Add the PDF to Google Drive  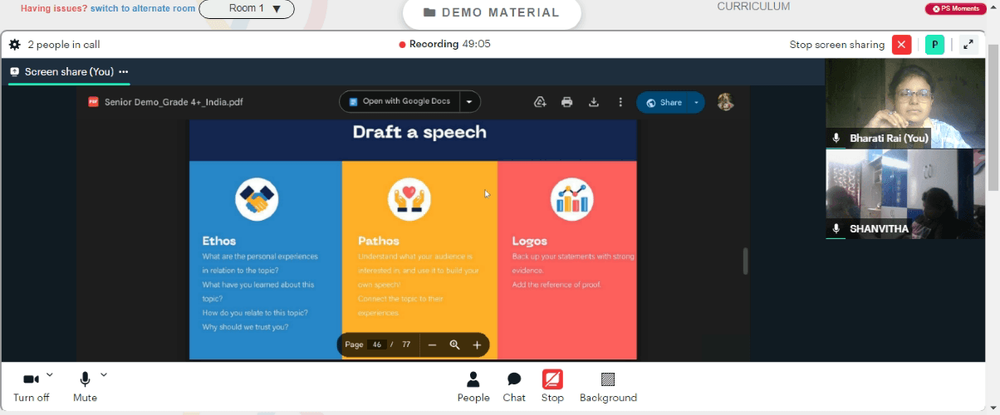(540, 102)
